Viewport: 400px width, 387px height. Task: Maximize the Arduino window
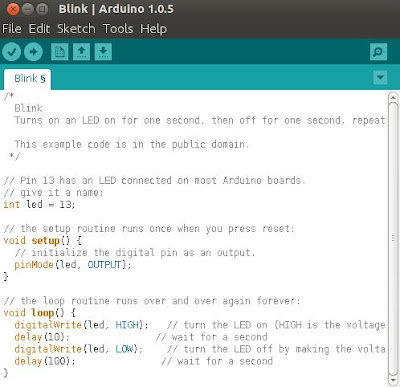coord(42,9)
